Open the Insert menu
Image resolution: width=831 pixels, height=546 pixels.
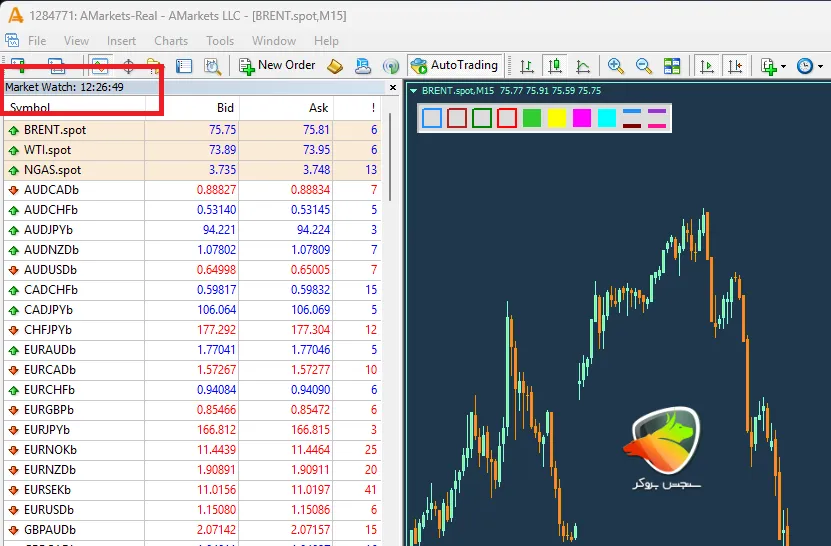(121, 41)
